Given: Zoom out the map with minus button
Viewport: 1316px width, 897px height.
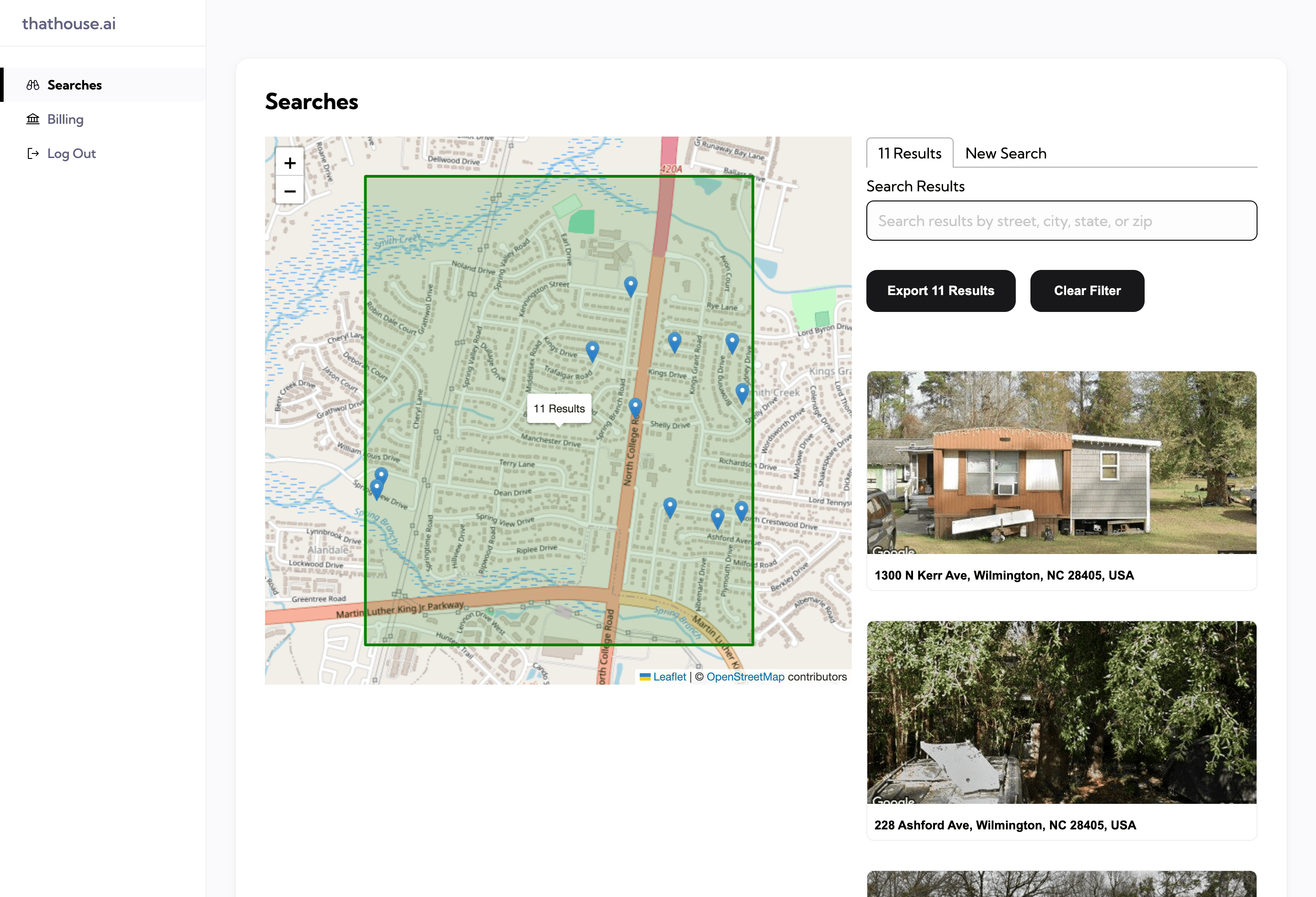Looking at the screenshot, I should [290, 191].
